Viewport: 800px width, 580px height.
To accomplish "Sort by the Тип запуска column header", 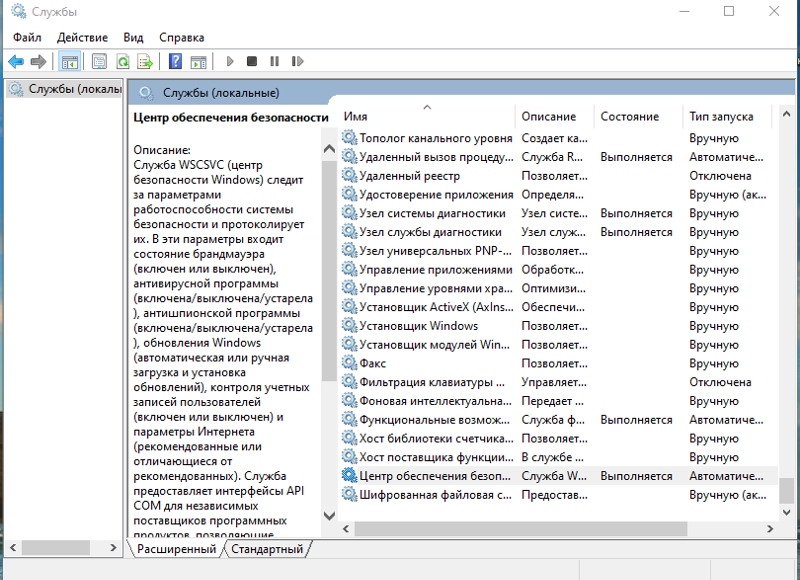I will [728, 116].
